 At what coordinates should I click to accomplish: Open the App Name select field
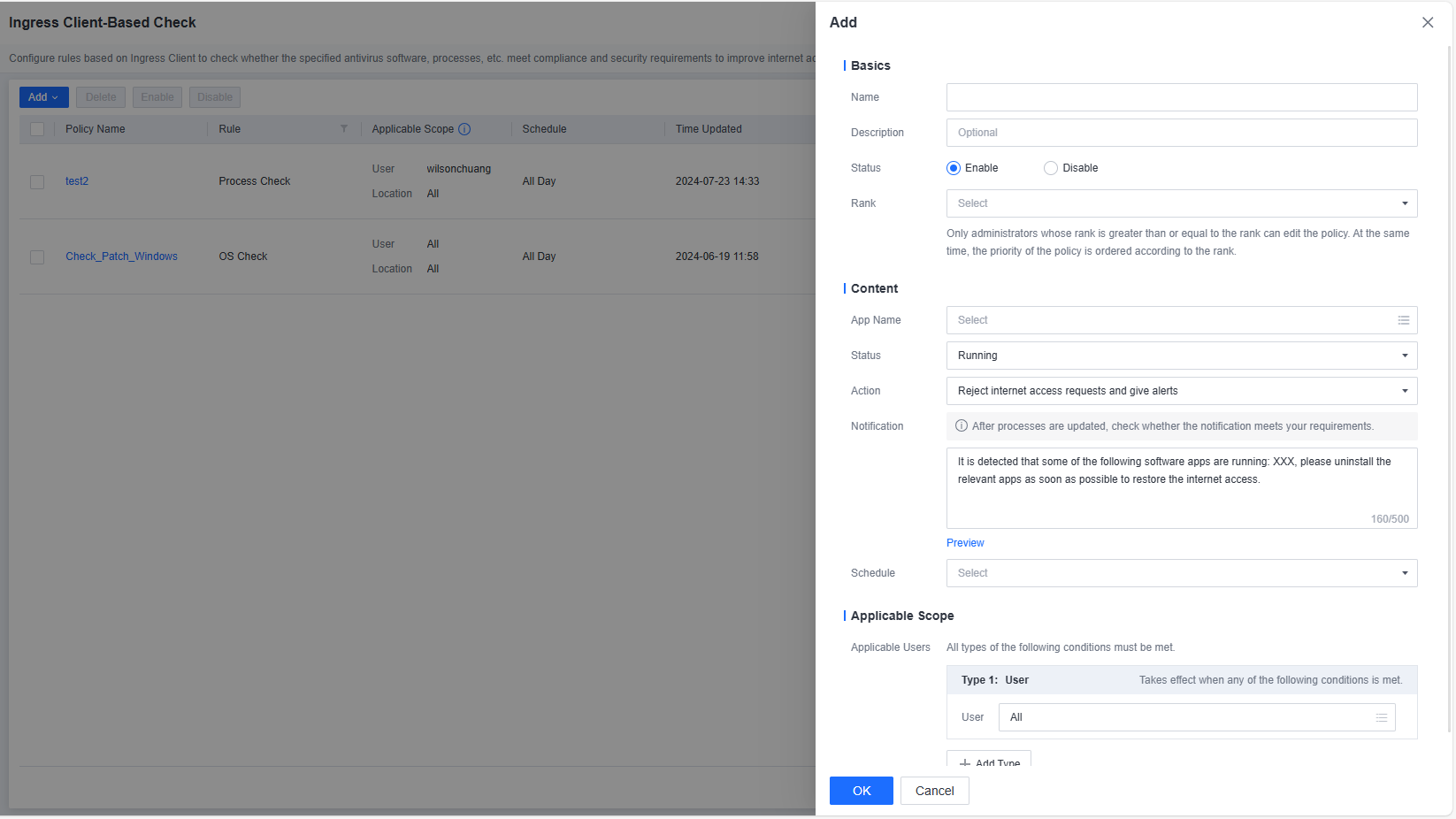tap(1182, 320)
